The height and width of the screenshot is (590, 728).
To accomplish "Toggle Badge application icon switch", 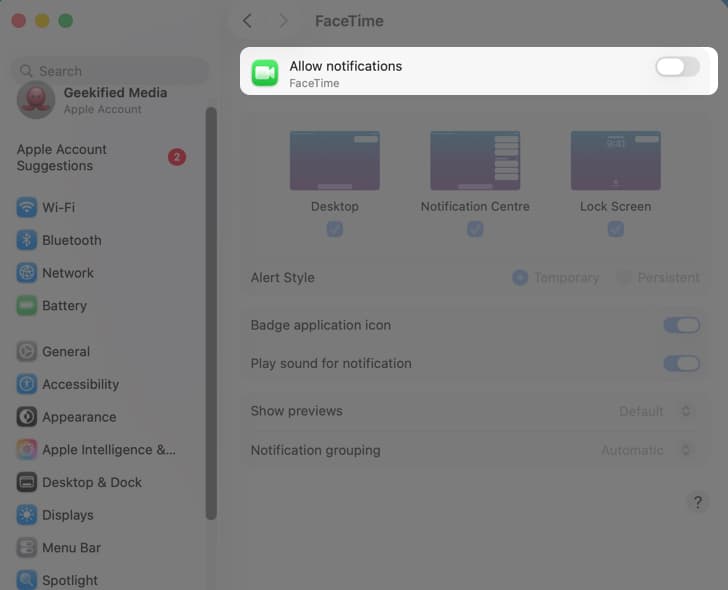I will (682, 325).
